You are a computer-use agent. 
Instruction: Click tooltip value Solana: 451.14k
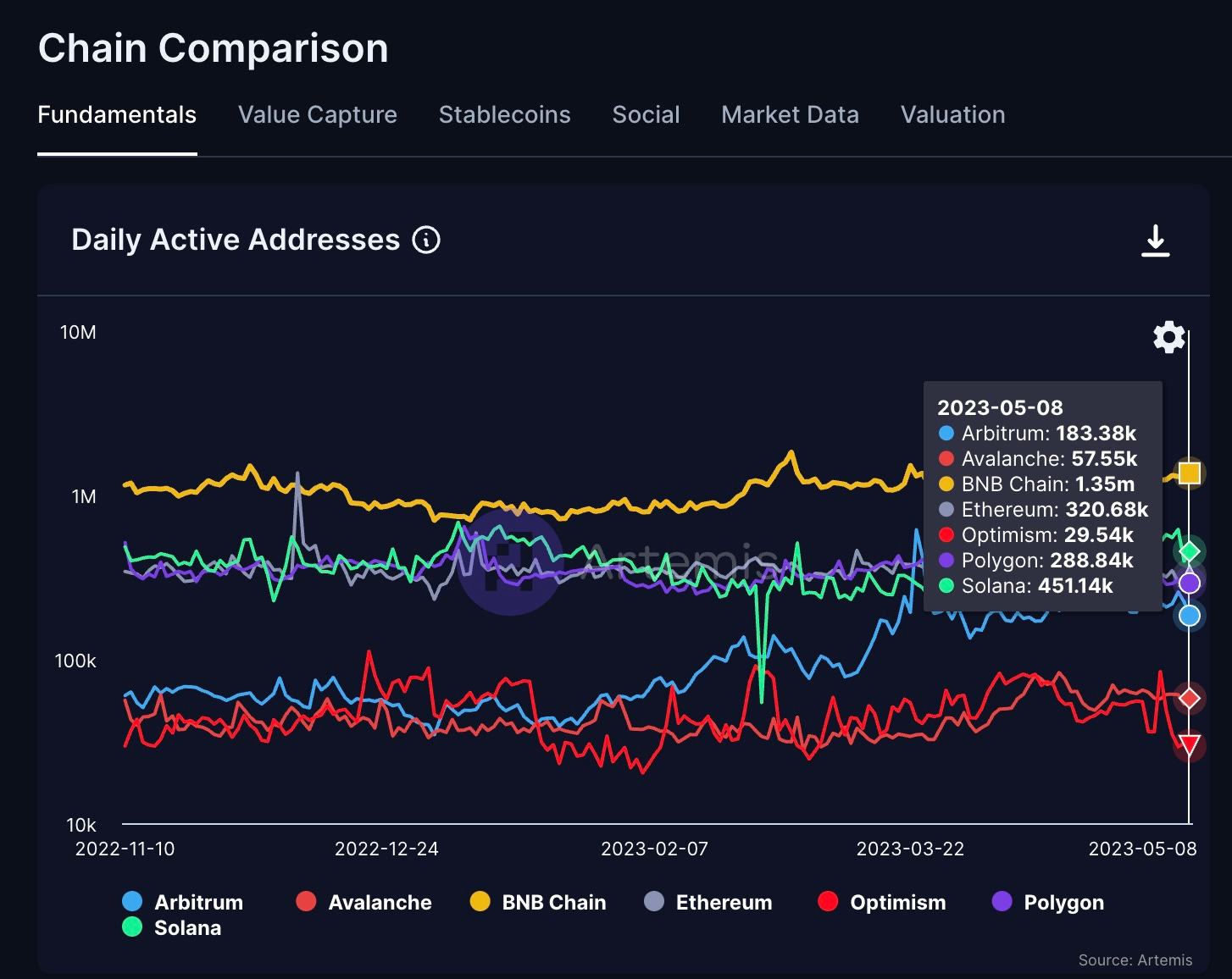pyautogui.click(x=1026, y=586)
